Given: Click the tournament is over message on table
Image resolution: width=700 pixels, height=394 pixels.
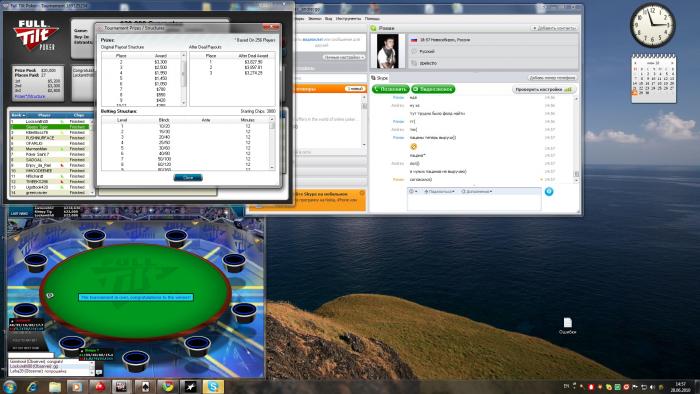Looking at the screenshot, I should 136,297.
